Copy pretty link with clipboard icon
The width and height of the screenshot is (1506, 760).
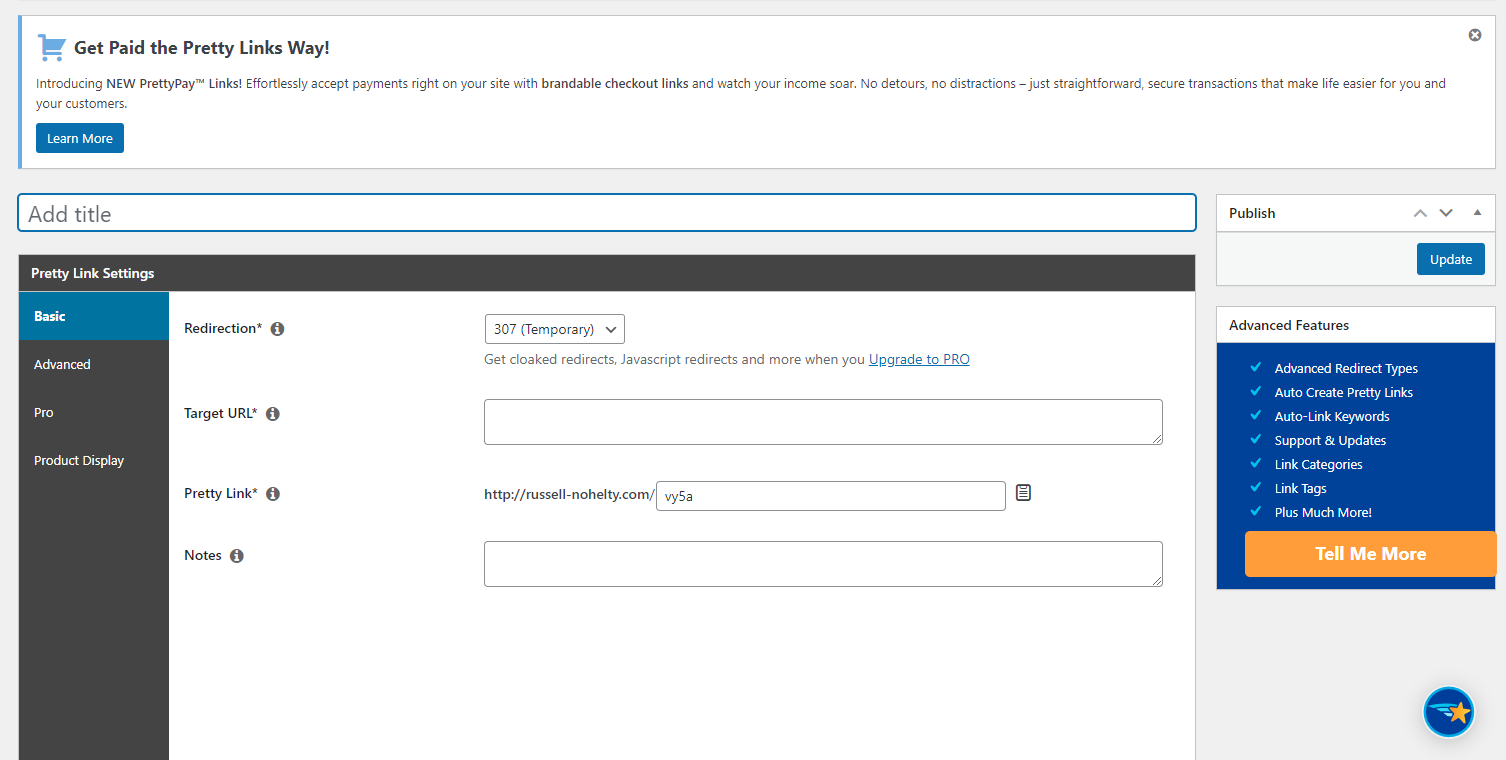[x=1023, y=492]
